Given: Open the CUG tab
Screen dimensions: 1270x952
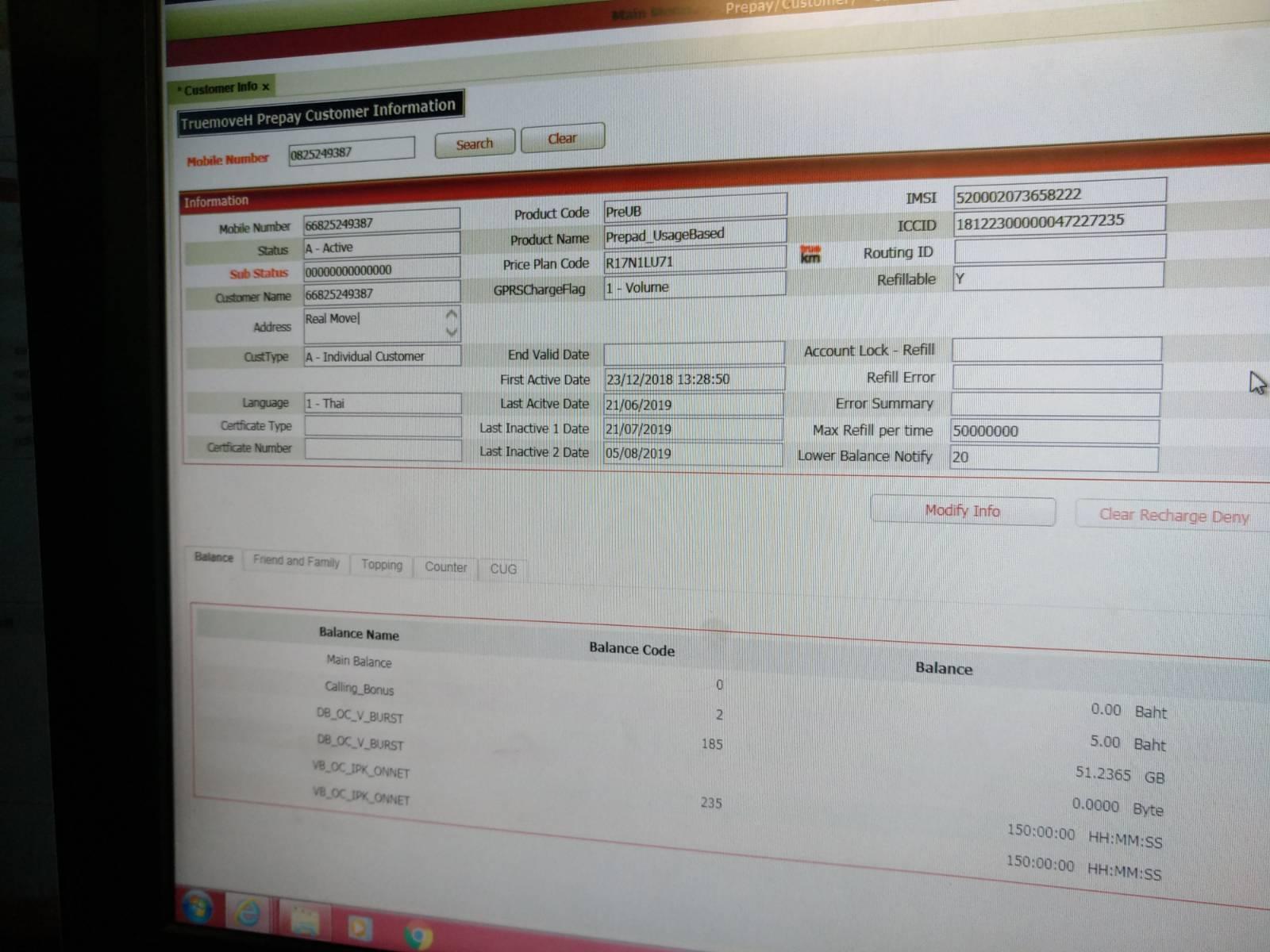Looking at the screenshot, I should 502,569.
